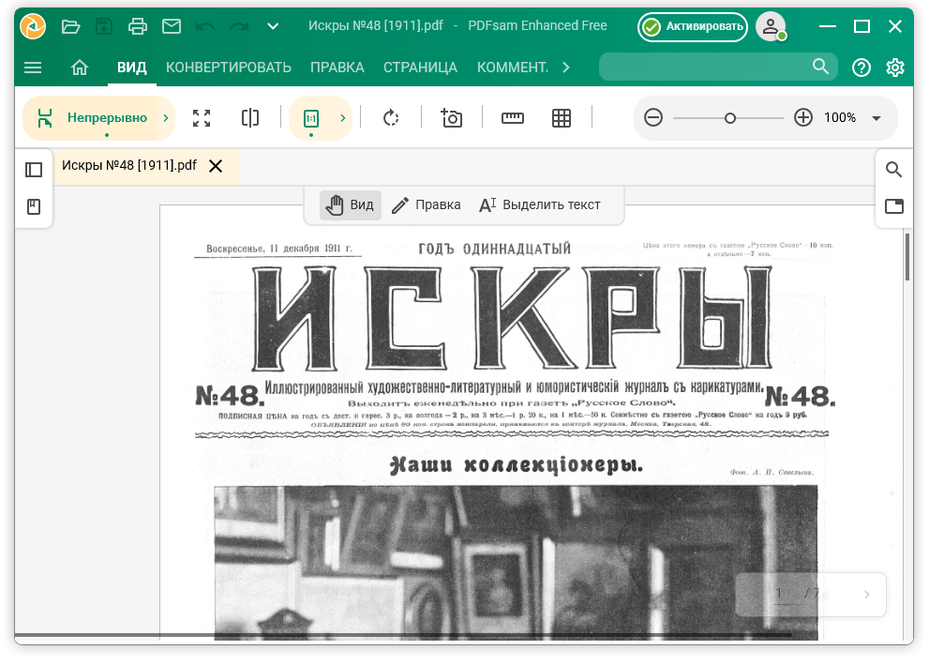Open the 100% zoom level dropdown

coord(877,118)
